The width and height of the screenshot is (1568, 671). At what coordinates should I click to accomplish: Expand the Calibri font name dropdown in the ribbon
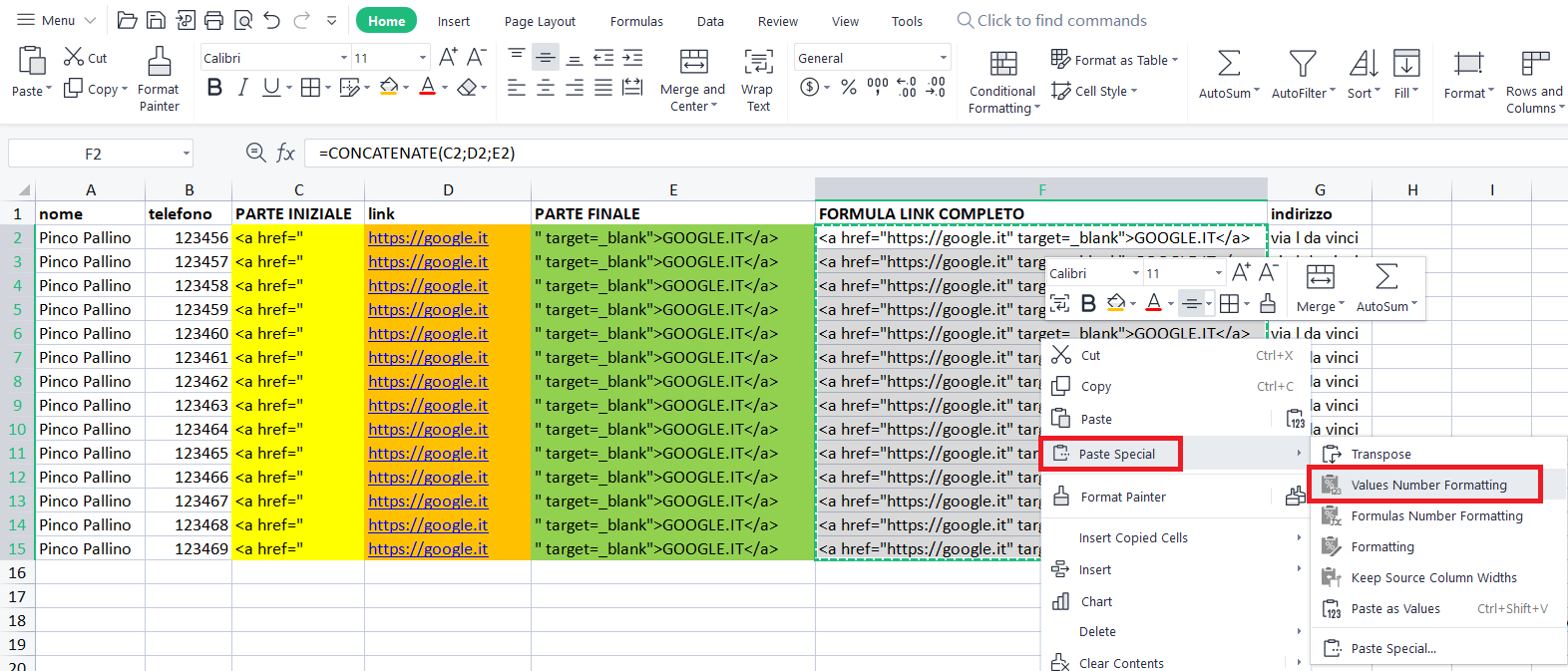[x=344, y=58]
